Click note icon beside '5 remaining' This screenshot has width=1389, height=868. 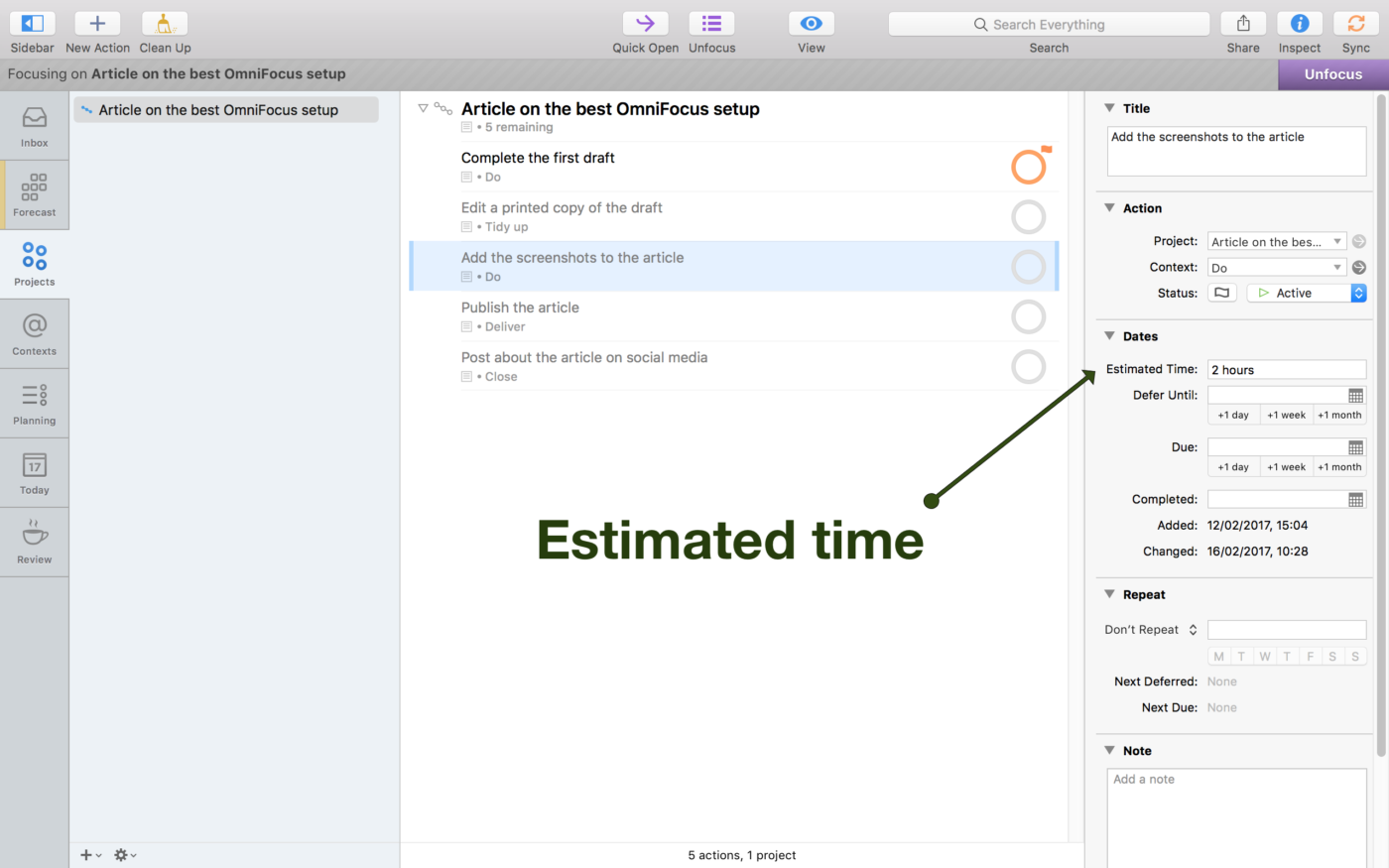click(466, 127)
